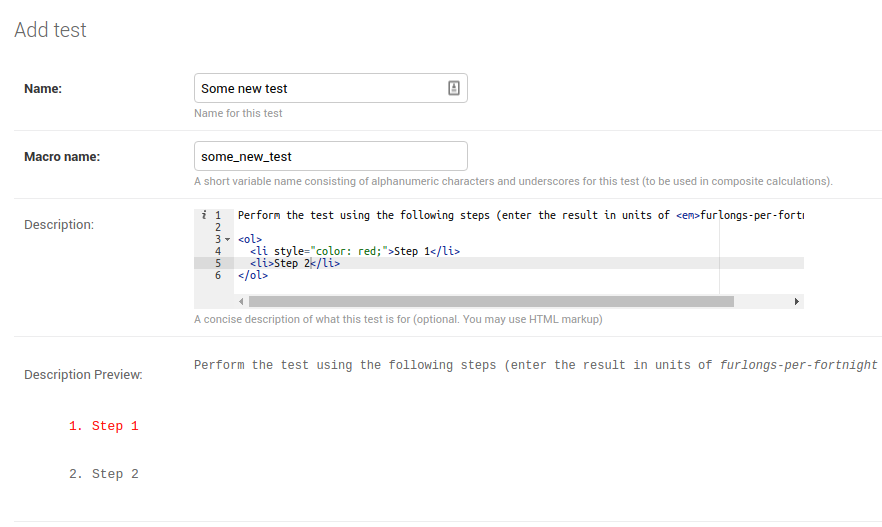Focus the Name input containing 'Some new test'
The image size is (882, 527).
[x=331, y=88]
